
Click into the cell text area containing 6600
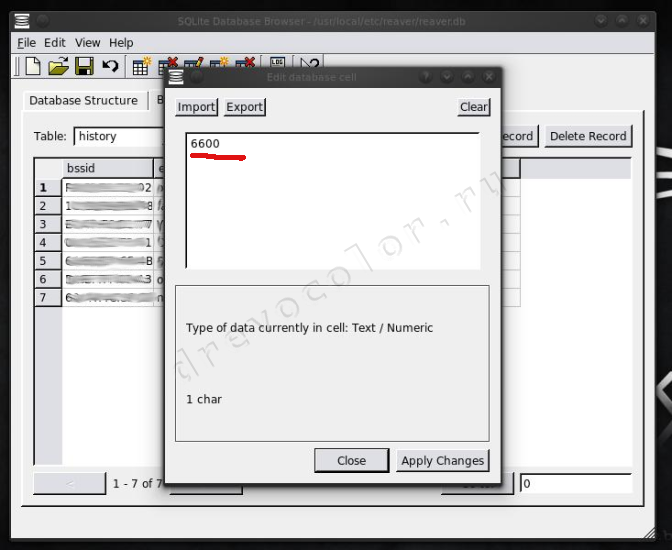pos(333,201)
